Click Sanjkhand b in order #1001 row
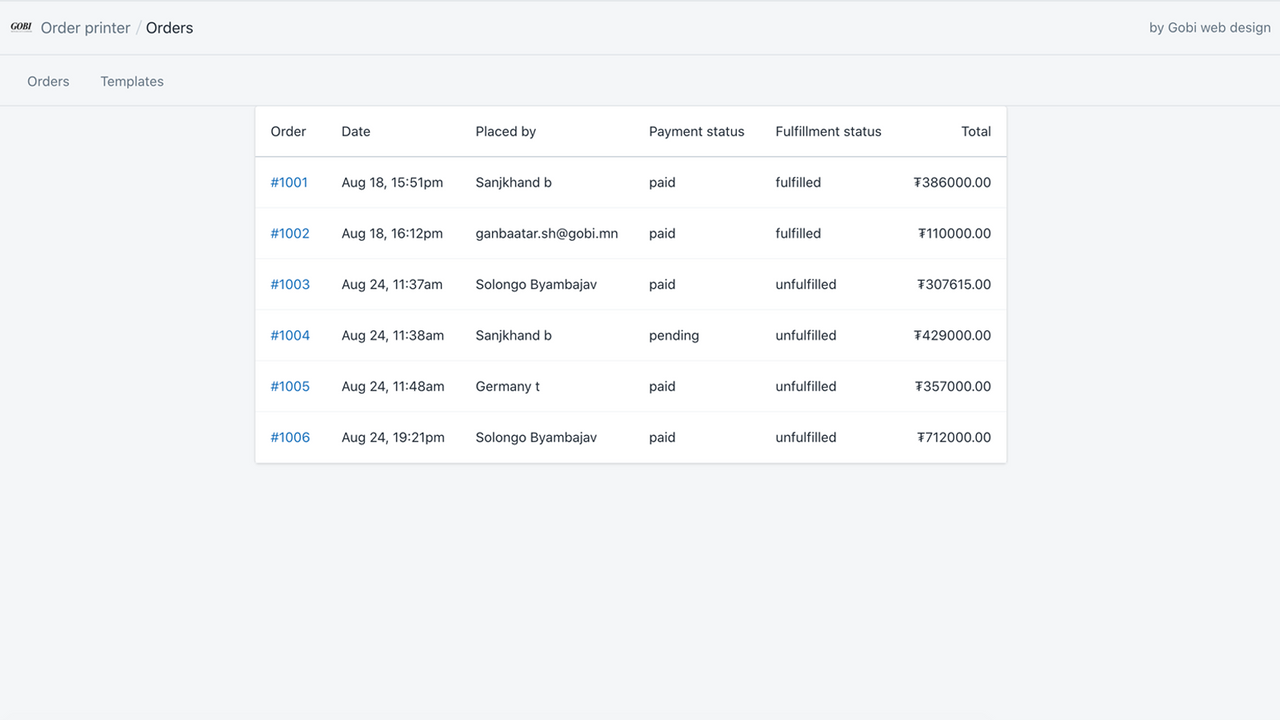 click(x=514, y=182)
